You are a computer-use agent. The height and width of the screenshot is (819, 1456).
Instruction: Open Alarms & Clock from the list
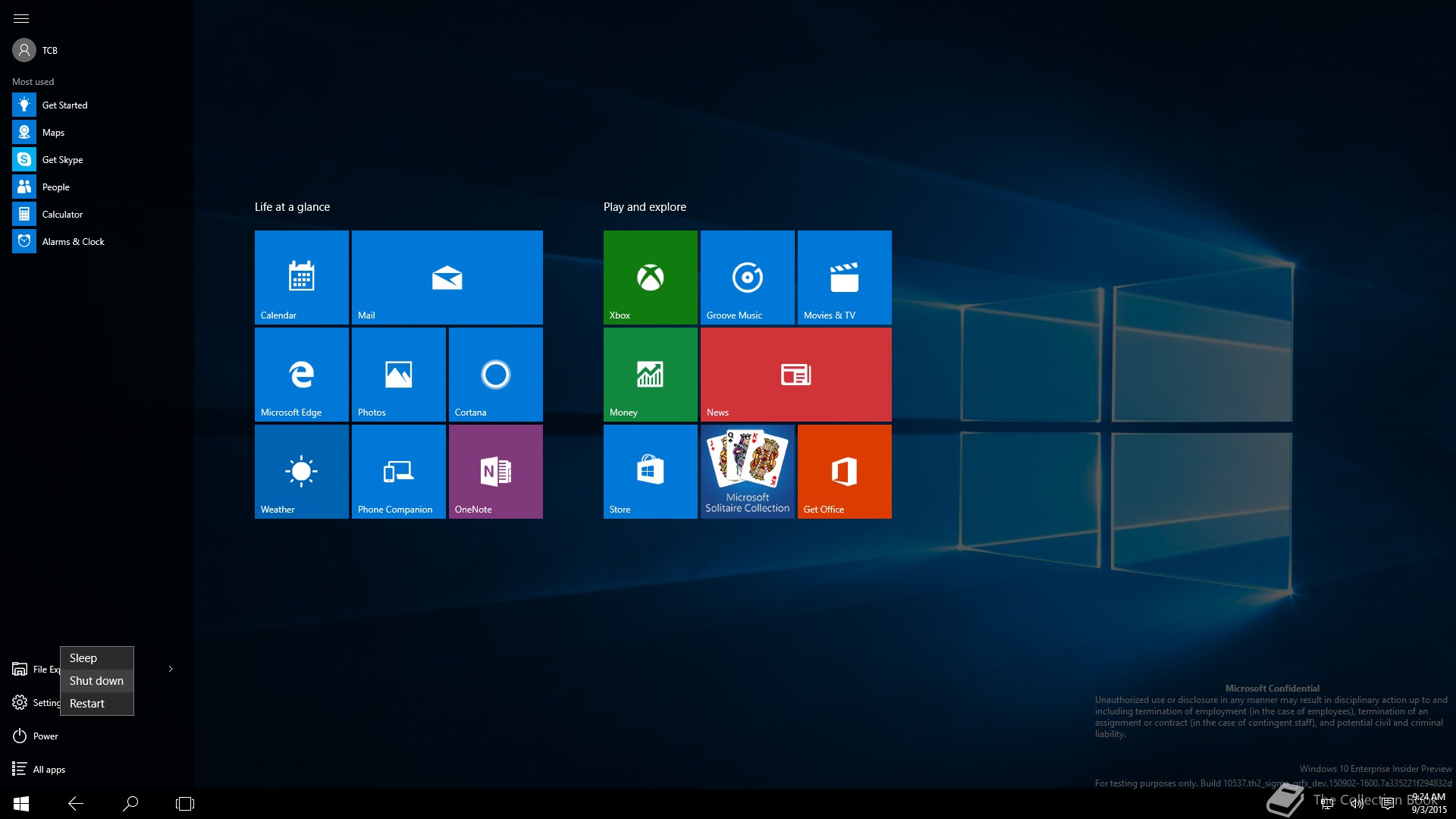coord(96,241)
